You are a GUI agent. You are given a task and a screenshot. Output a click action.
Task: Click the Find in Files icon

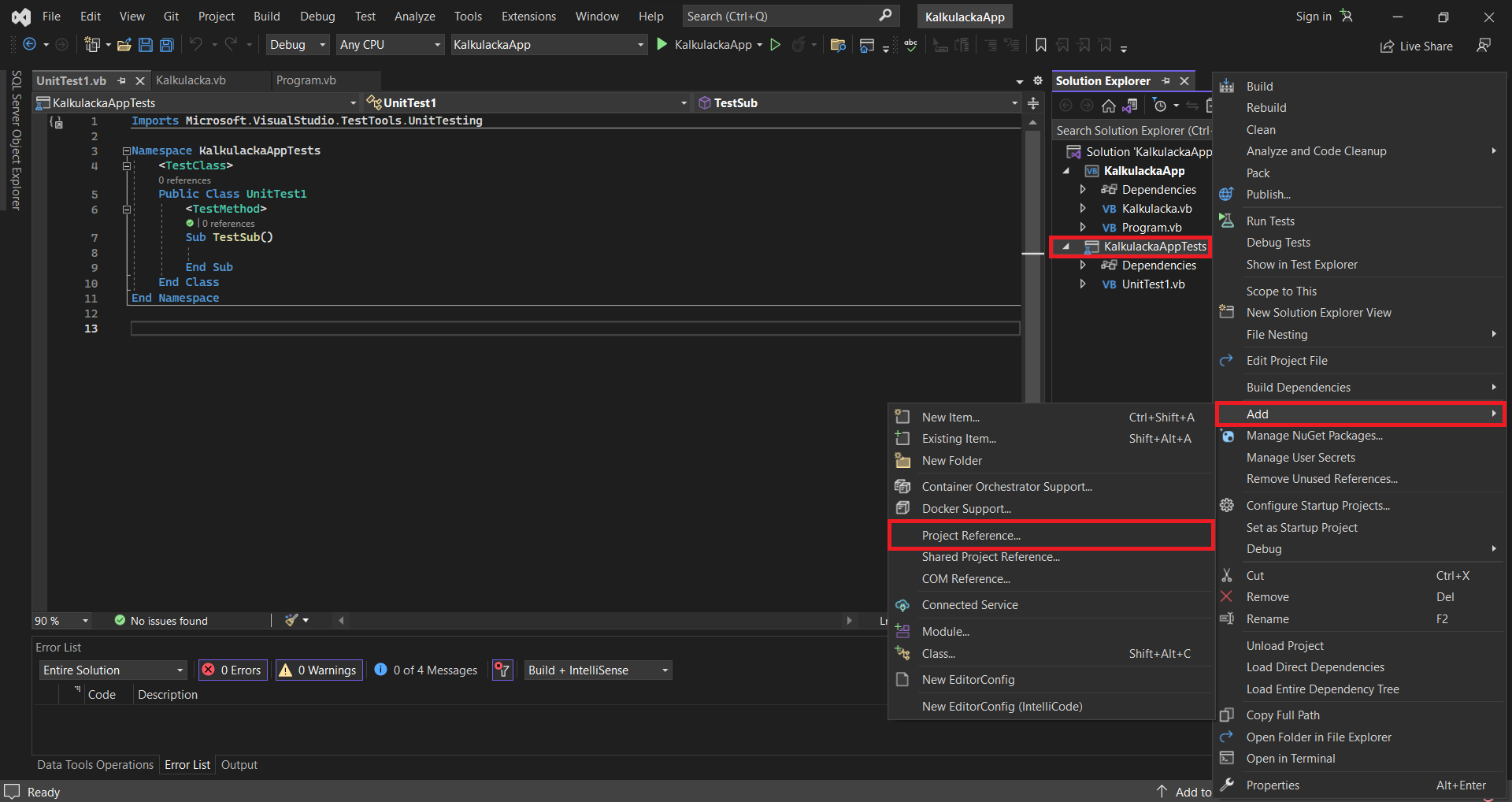[838, 45]
